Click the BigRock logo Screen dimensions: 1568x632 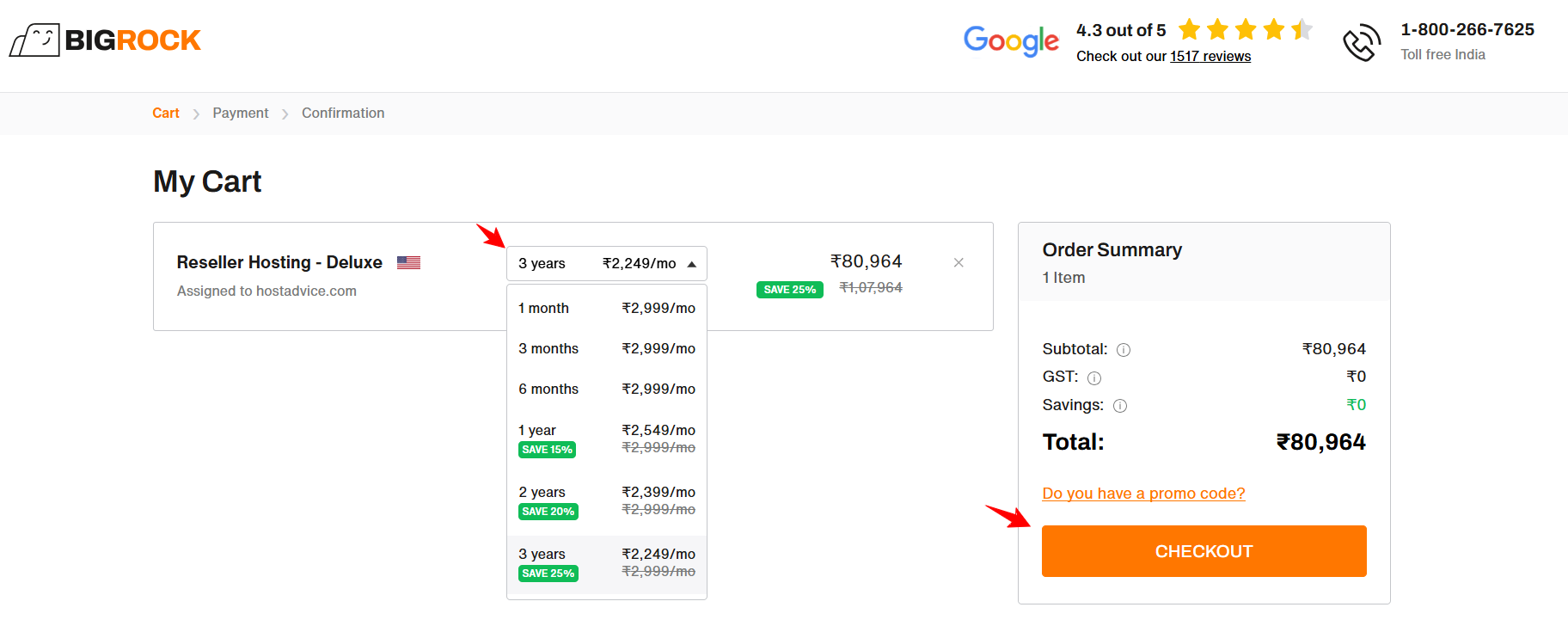pos(105,40)
